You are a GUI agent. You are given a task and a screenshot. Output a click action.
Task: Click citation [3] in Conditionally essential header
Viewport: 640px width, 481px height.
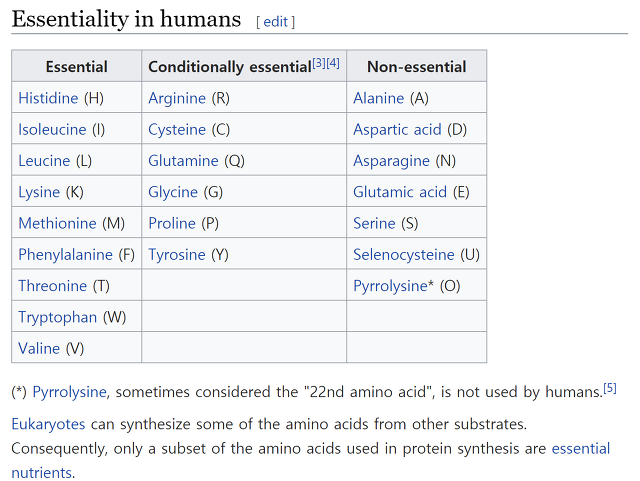pyautogui.click(x=319, y=63)
